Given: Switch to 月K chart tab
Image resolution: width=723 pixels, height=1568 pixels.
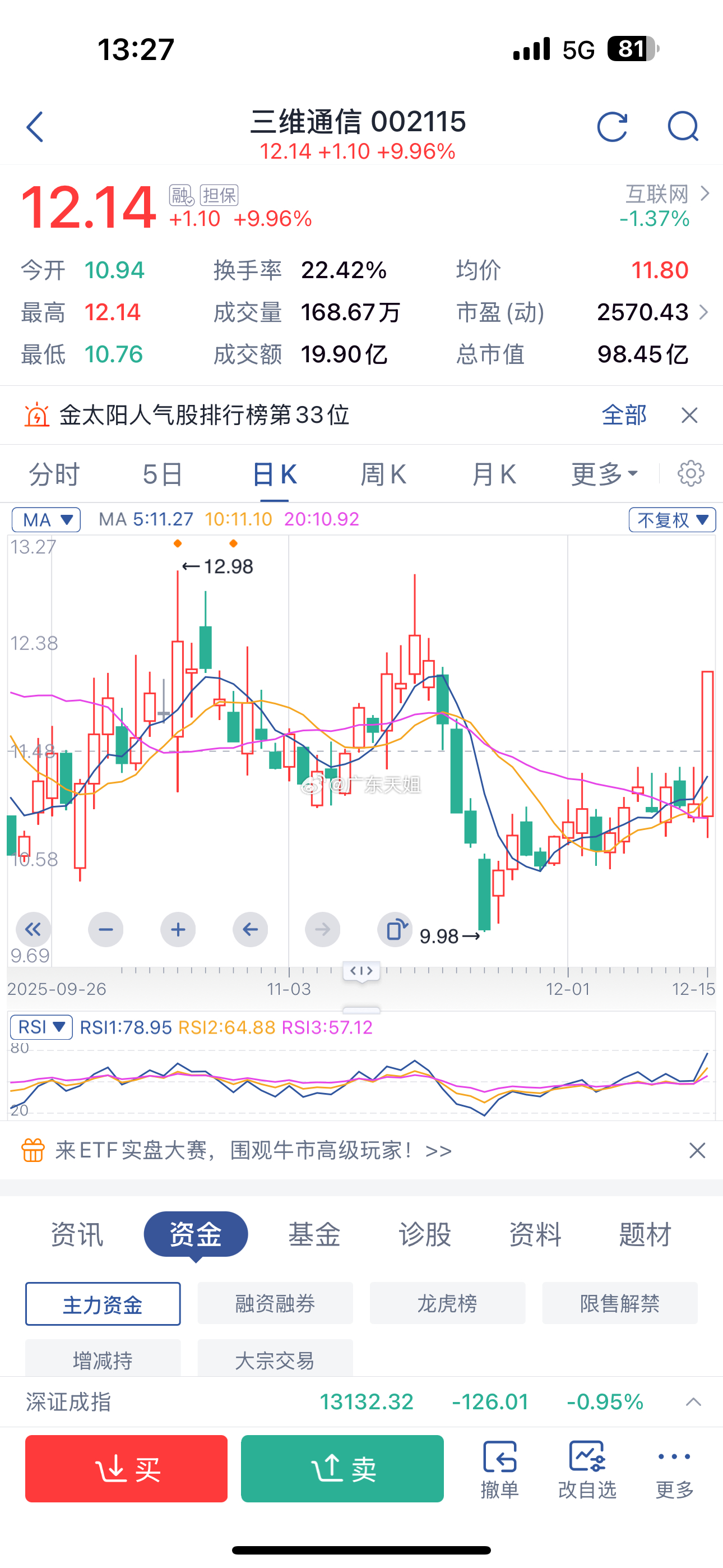Looking at the screenshot, I should click(x=494, y=474).
